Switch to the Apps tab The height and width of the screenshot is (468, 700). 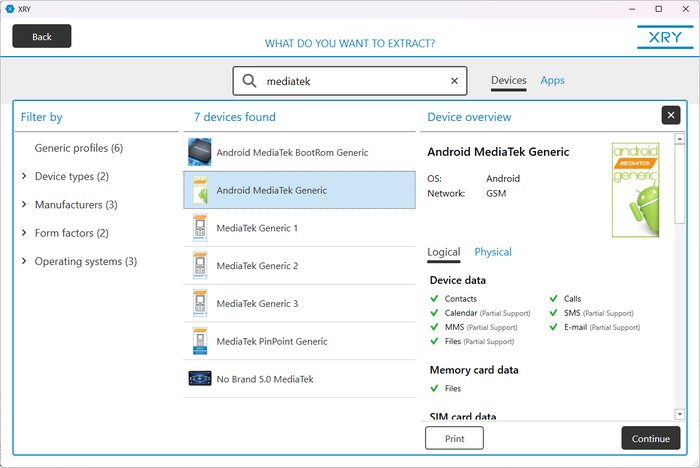click(x=552, y=80)
